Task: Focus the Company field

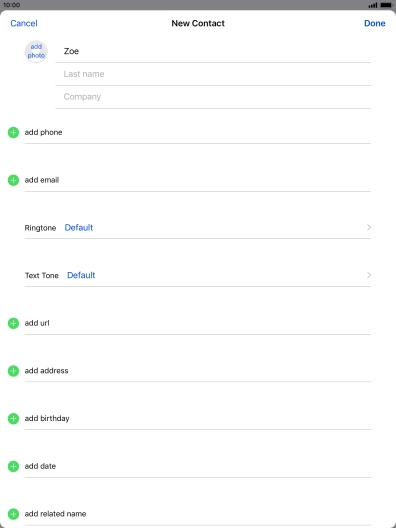Action: 213,97
